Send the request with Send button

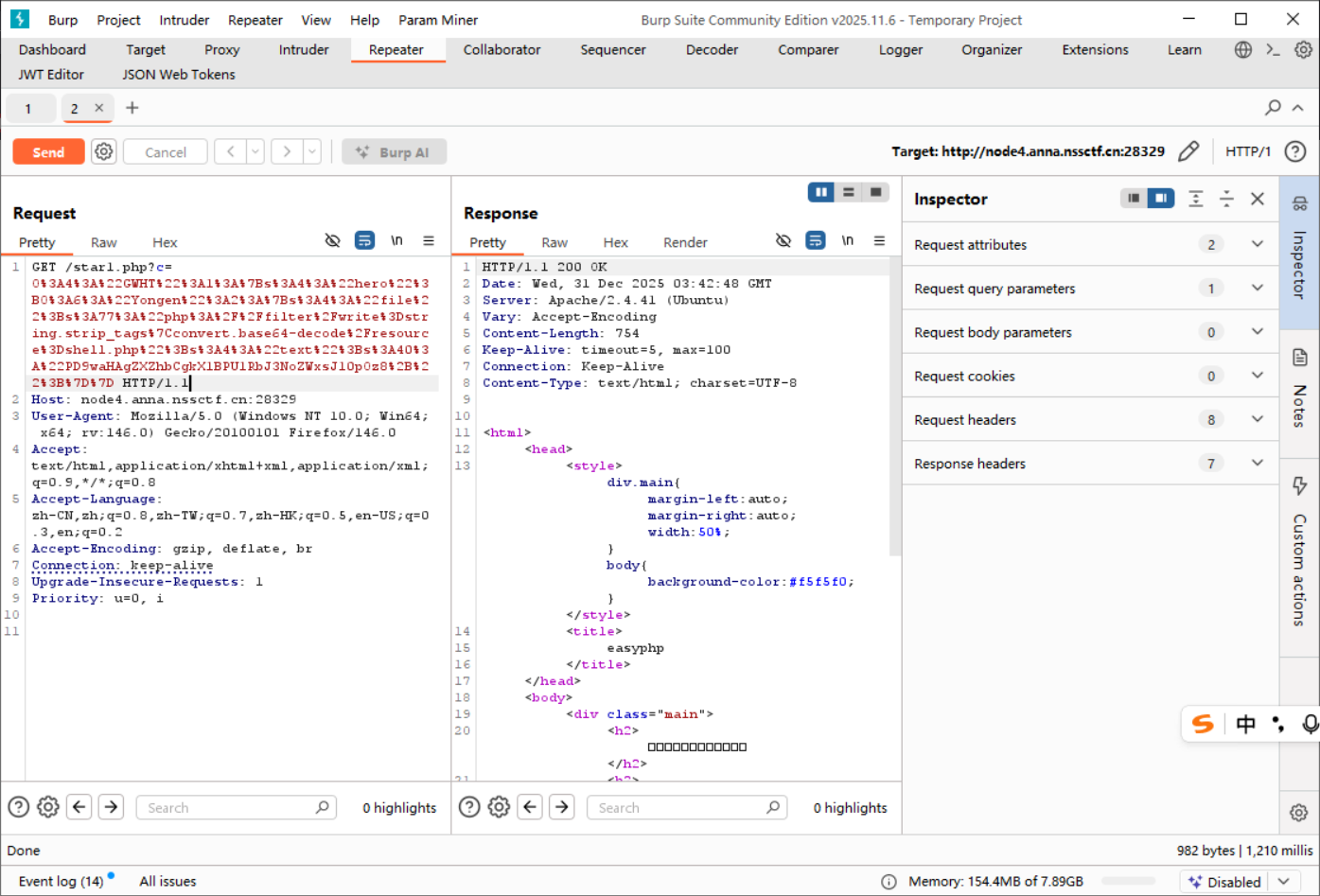pyautogui.click(x=48, y=151)
